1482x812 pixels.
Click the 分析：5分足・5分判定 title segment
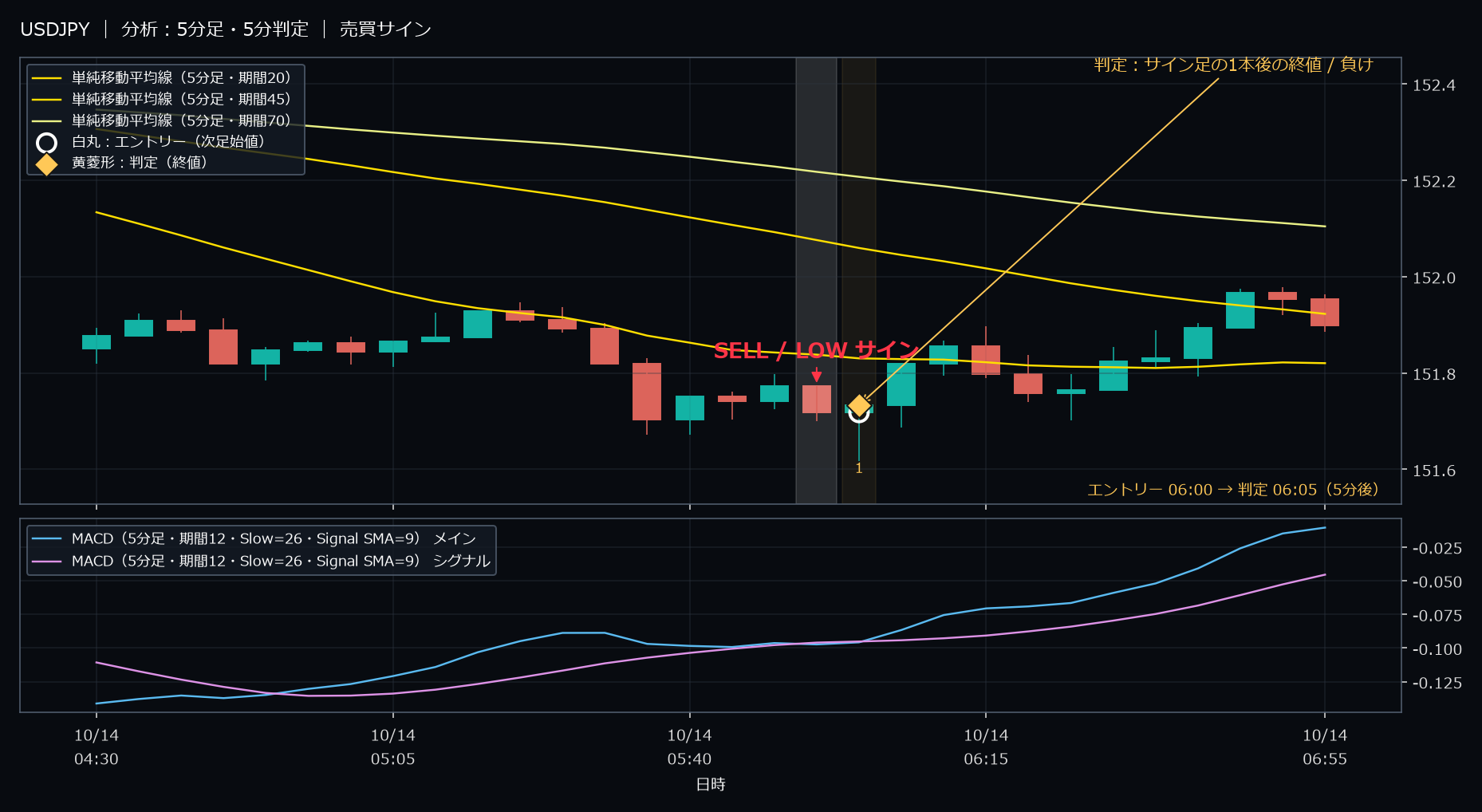(215, 30)
